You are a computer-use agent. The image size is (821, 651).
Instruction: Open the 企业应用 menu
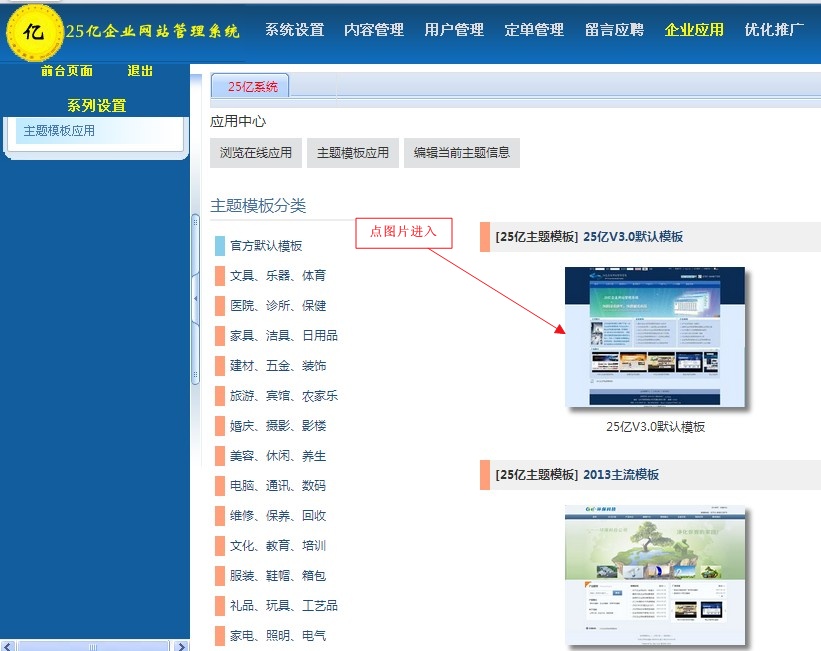coord(694,30)
